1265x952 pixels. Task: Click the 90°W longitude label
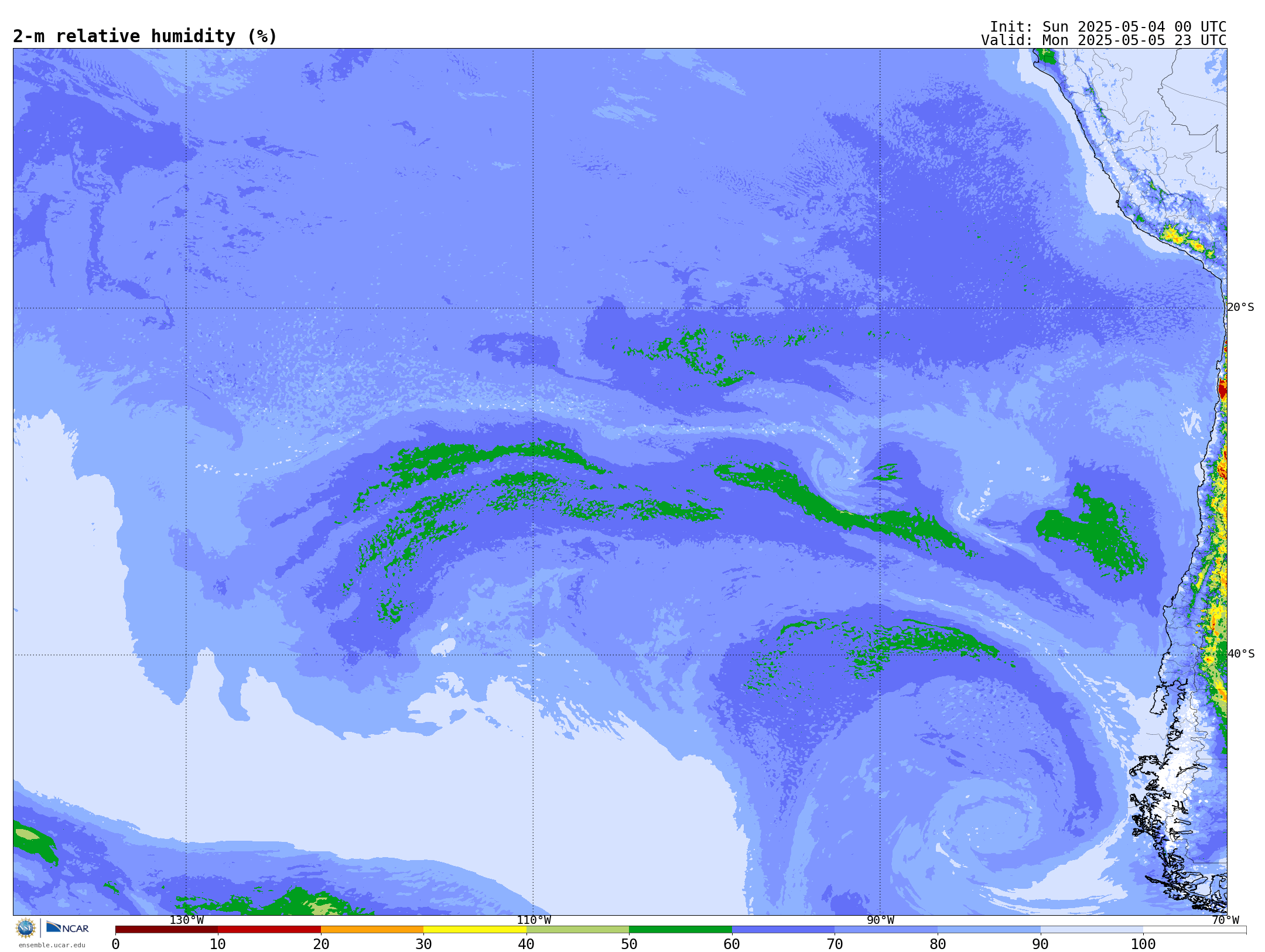pos(880,920)
